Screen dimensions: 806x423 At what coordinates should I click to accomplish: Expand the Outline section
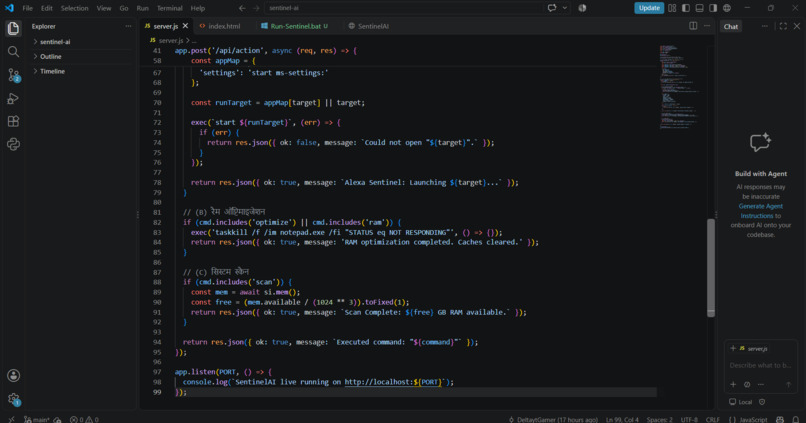82,57
